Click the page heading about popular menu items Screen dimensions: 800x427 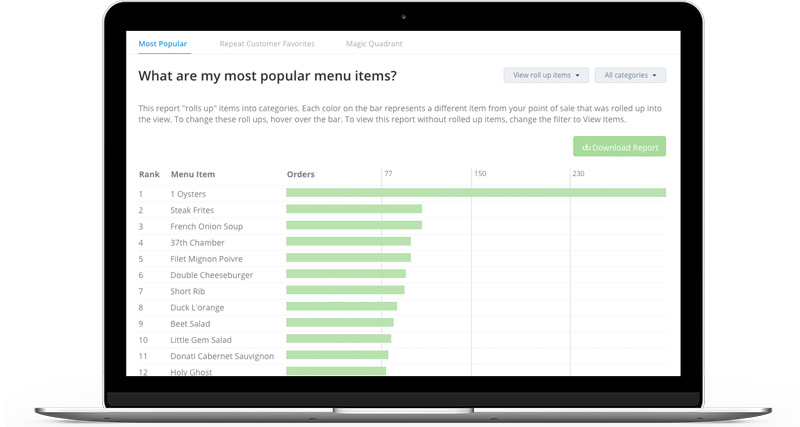267,76
